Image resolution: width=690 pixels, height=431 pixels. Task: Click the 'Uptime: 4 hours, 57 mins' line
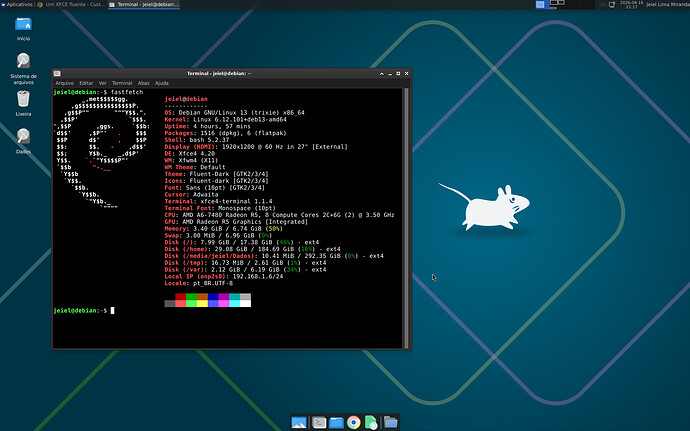click(x=207, y=126)
